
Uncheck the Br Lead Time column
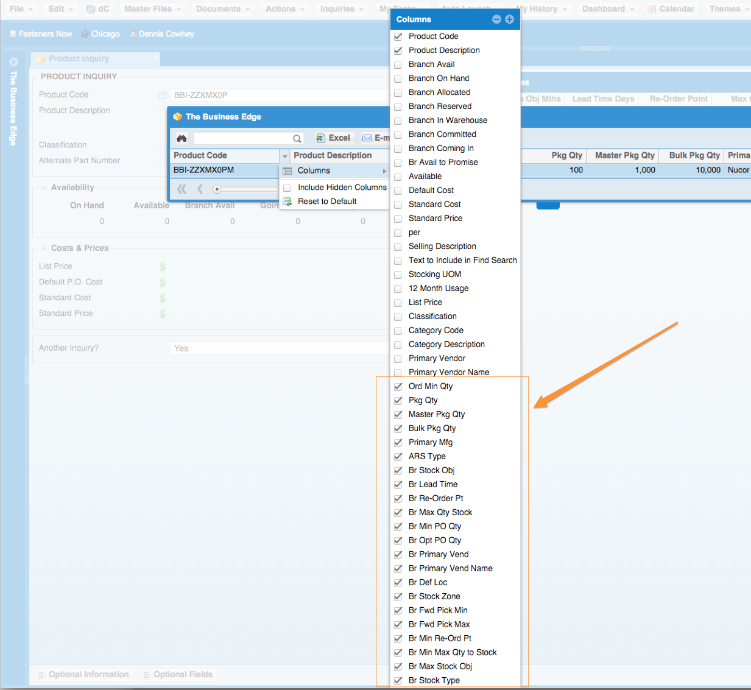click(398, 485)
